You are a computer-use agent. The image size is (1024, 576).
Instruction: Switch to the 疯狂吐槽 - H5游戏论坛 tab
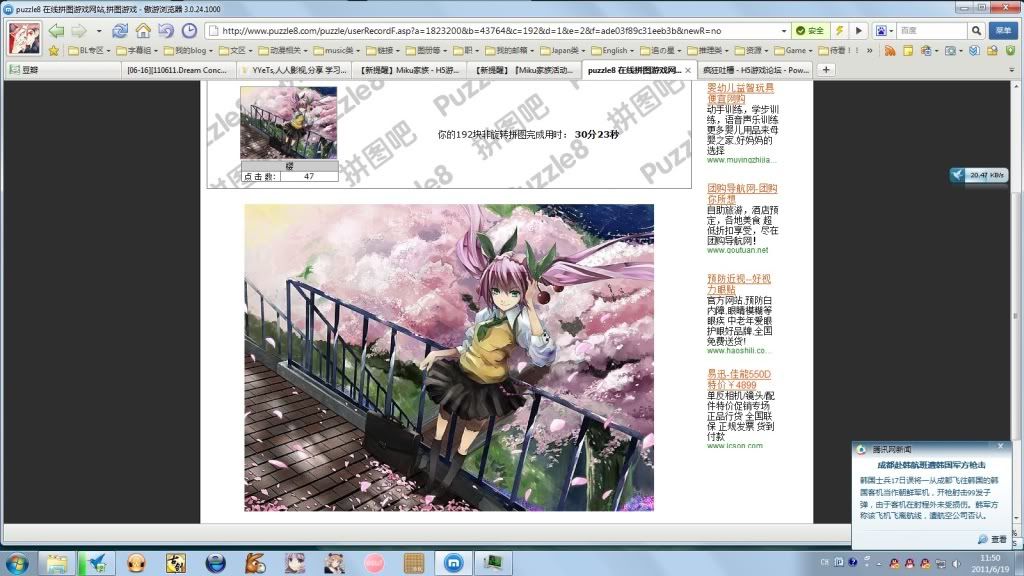coord(755,70)
